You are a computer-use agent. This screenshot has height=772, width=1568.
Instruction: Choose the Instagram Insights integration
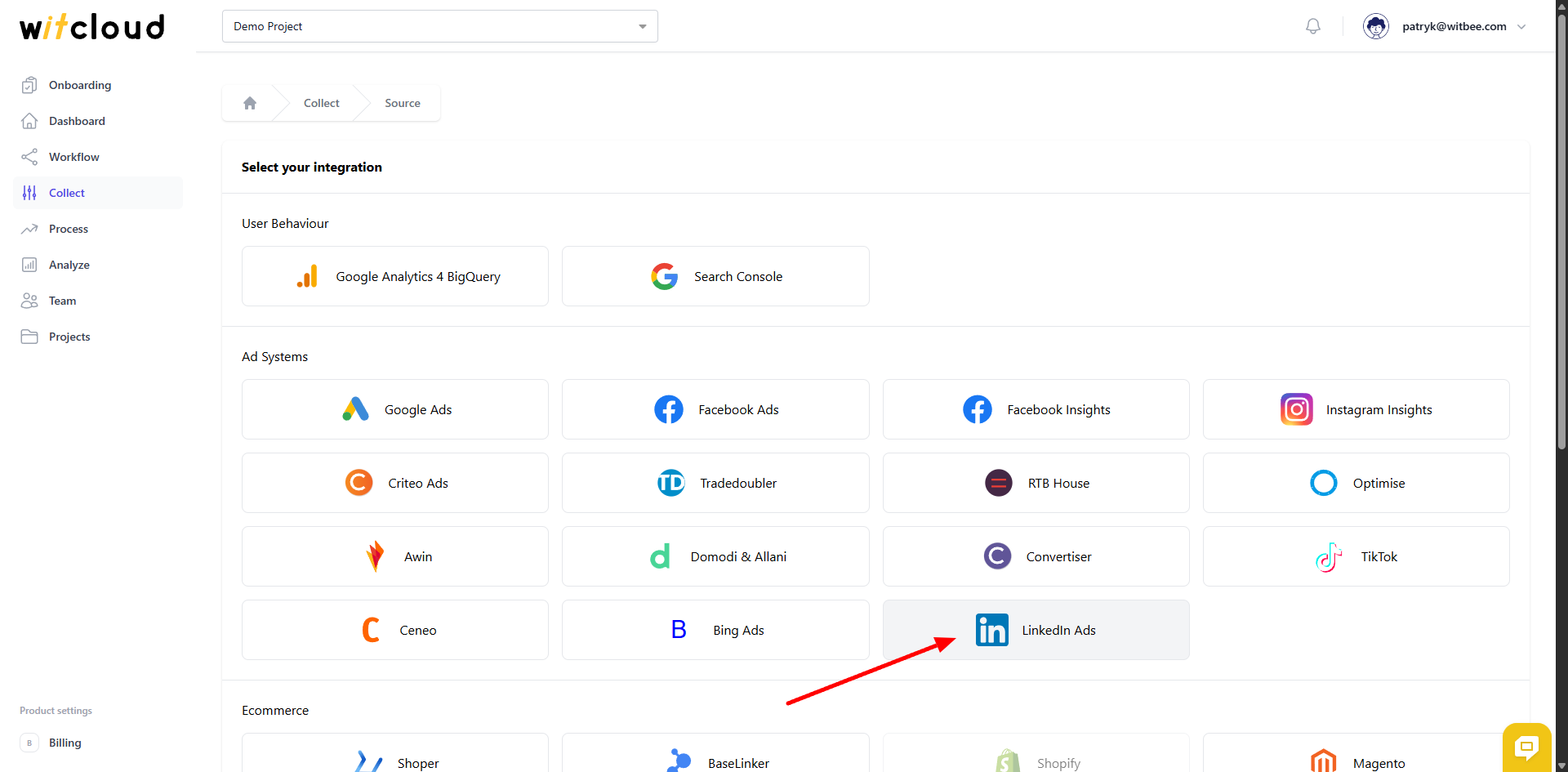click(1356, 409)
